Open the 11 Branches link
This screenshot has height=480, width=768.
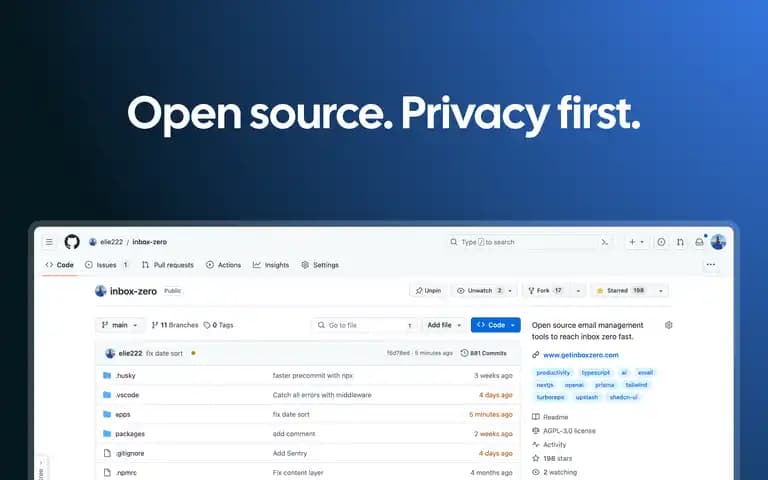(x=175, y=325)
